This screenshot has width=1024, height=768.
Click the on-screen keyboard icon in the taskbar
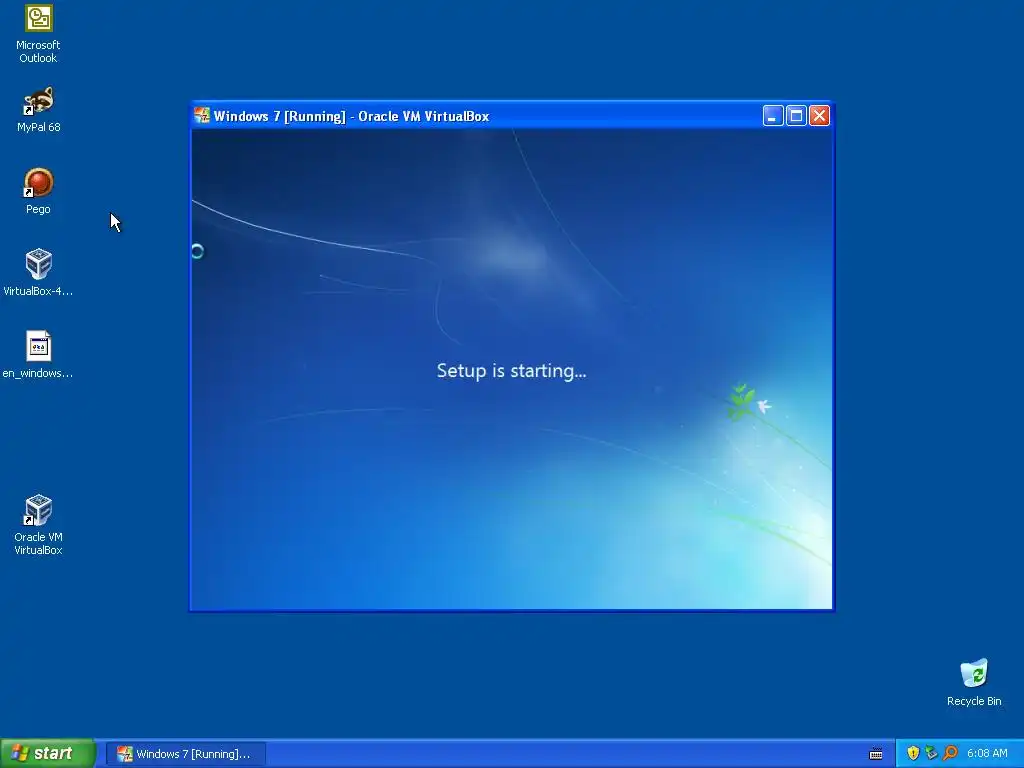(876, 754)
